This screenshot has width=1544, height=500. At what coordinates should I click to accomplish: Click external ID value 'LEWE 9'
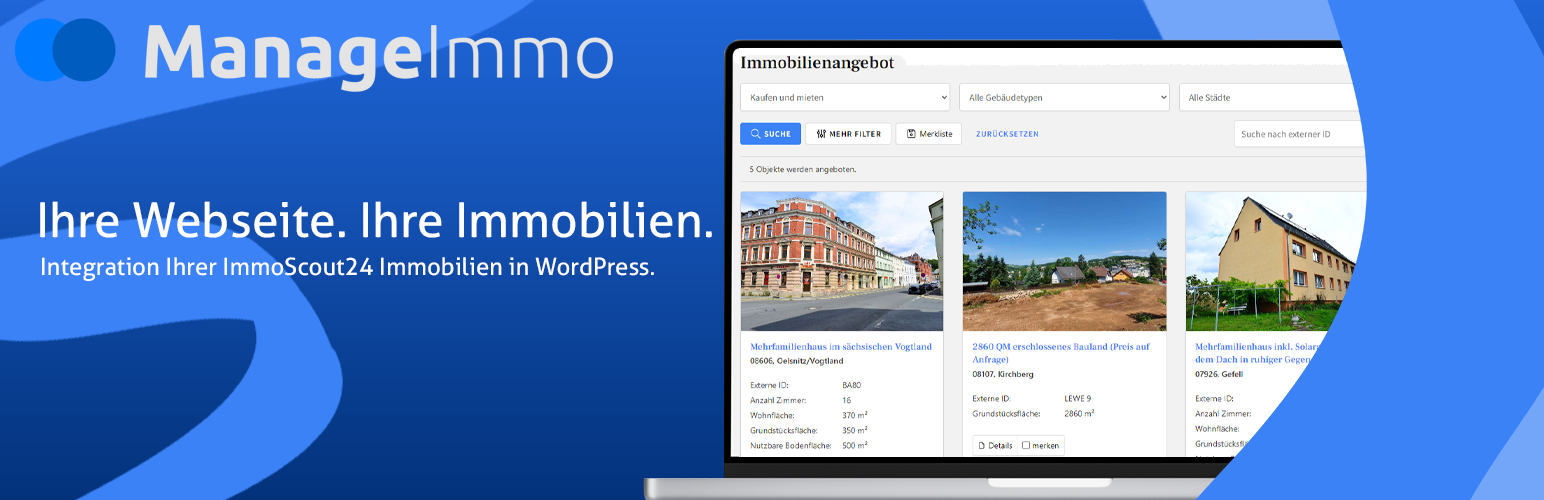[1079, 398]
